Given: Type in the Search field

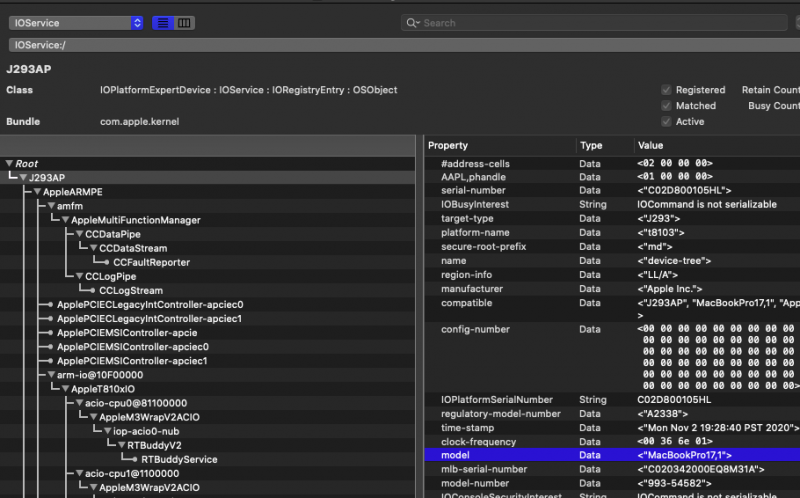Looking at the screenshot, I should click(600, 23).
